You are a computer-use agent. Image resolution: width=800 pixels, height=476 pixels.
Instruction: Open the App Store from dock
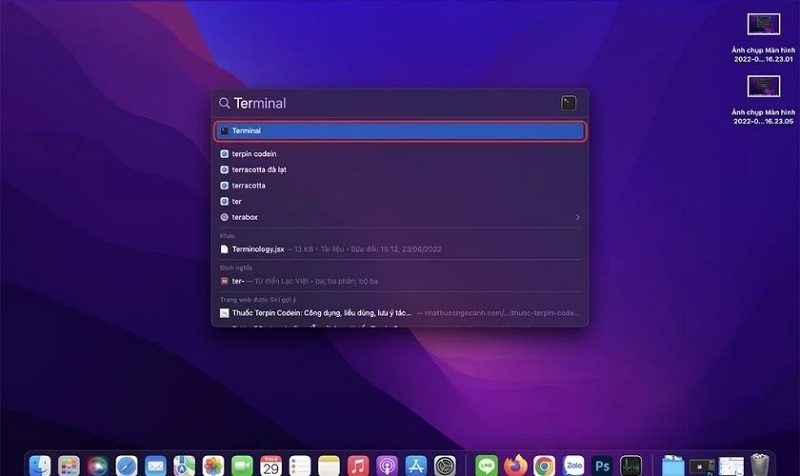coord(416,465)
